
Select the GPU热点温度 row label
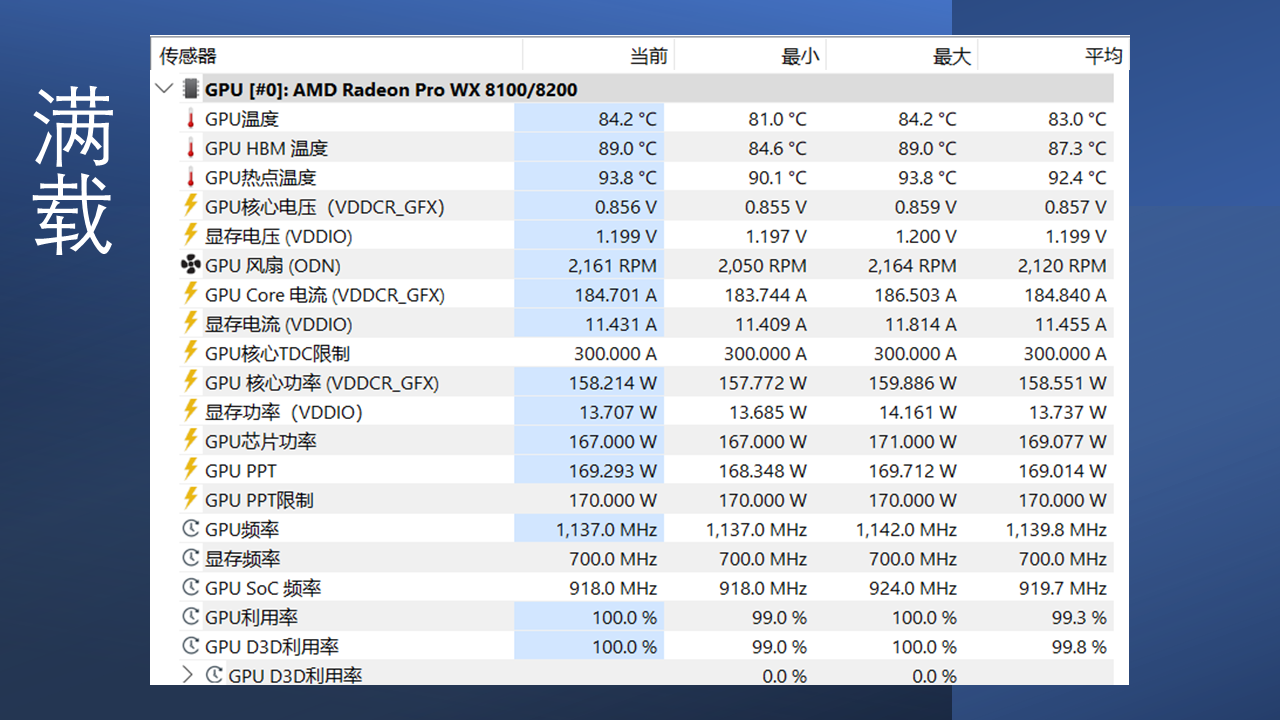(x=260, y=177)
